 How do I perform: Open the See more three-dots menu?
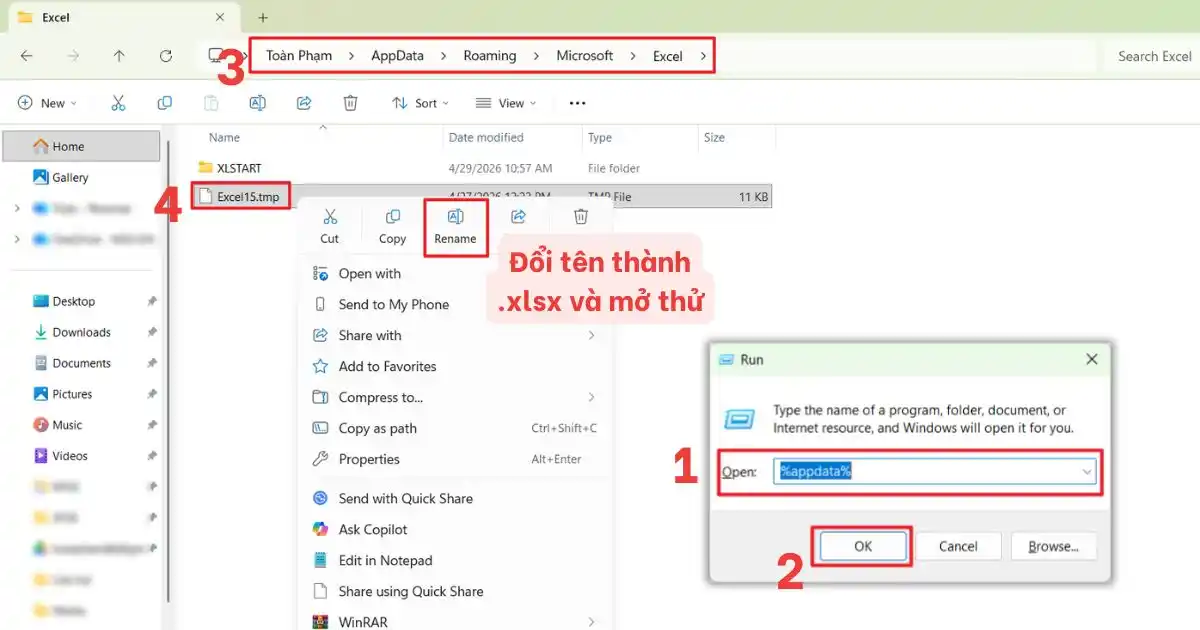click(577, 103)
